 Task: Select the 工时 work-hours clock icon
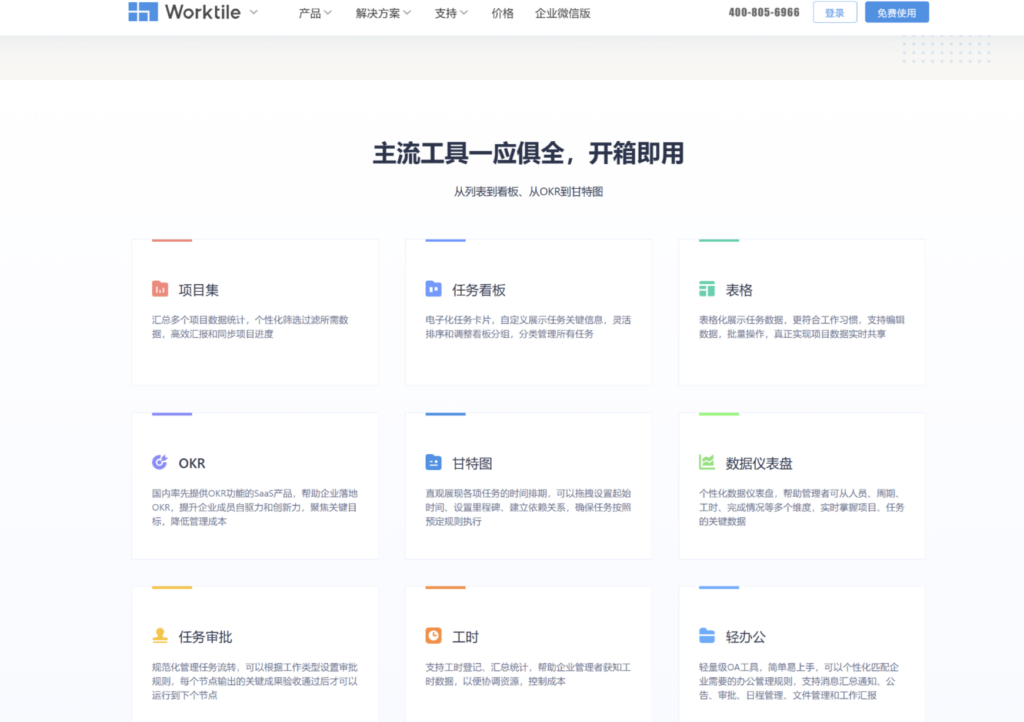pos(434,636)
